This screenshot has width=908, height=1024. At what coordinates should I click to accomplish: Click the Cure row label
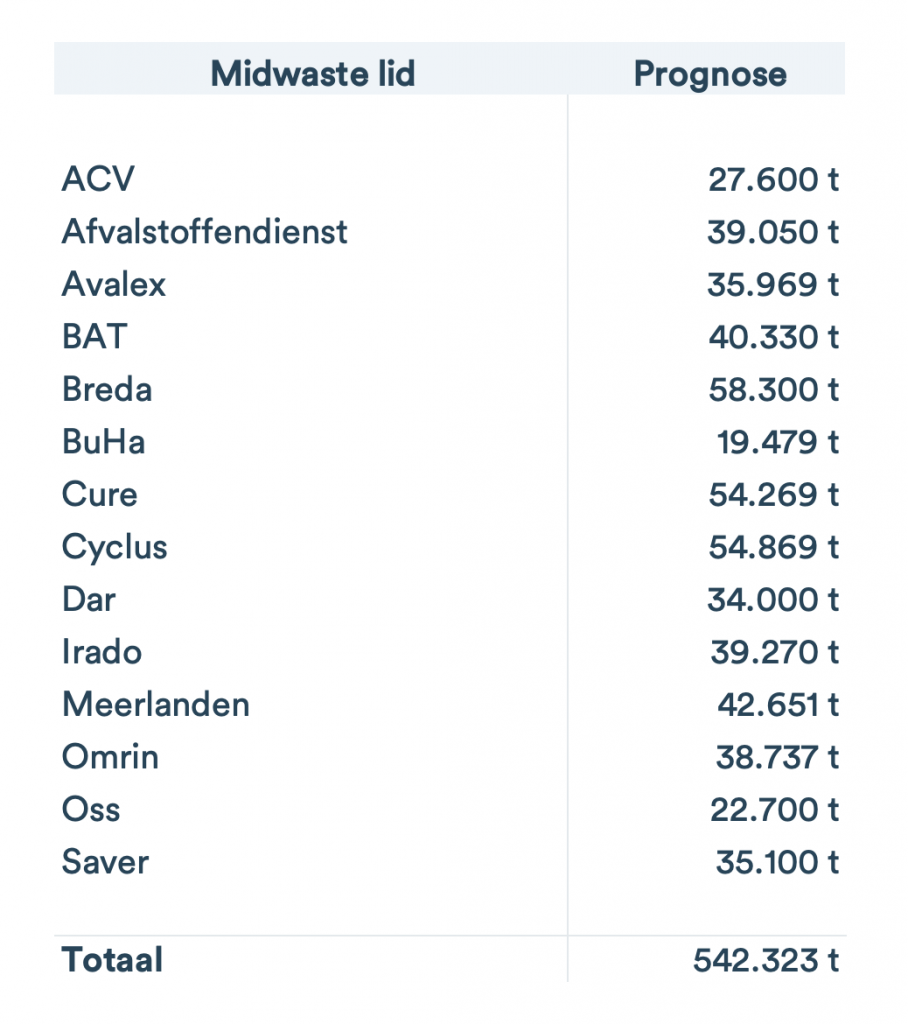(100, 494)
